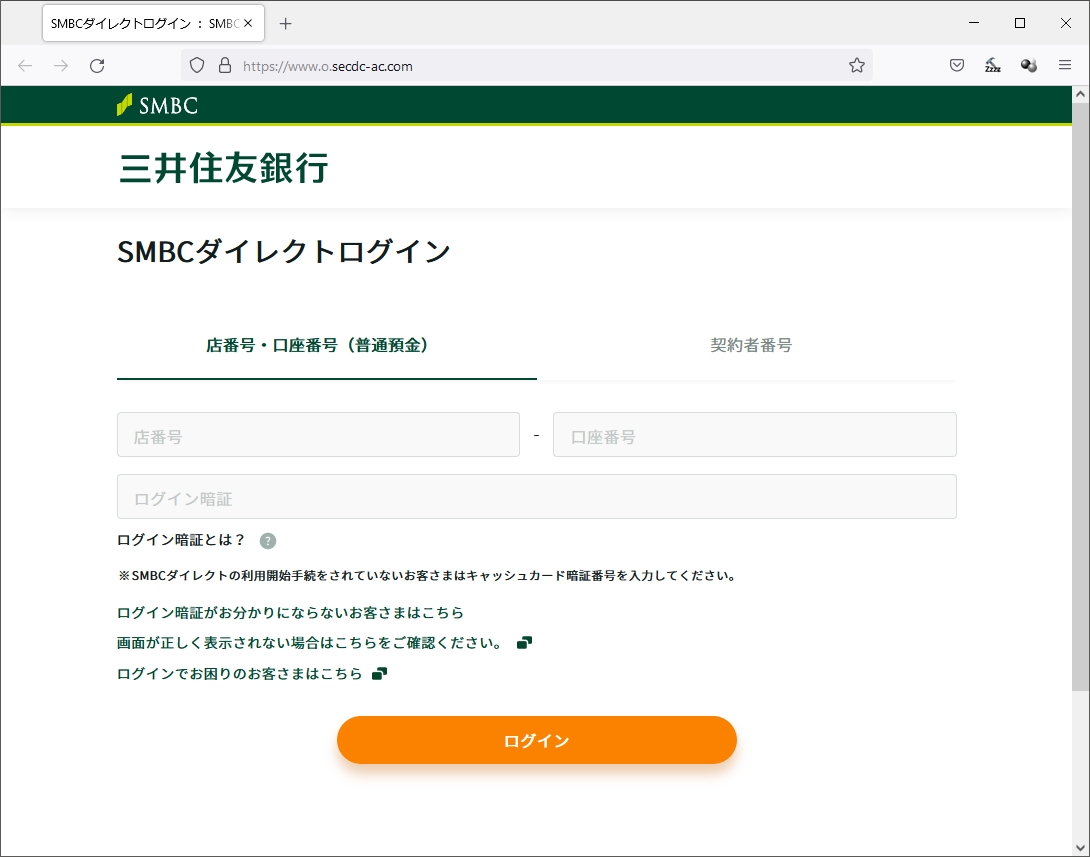Select the 店番号・口座番号（普通預金）tab

(327, 345)
